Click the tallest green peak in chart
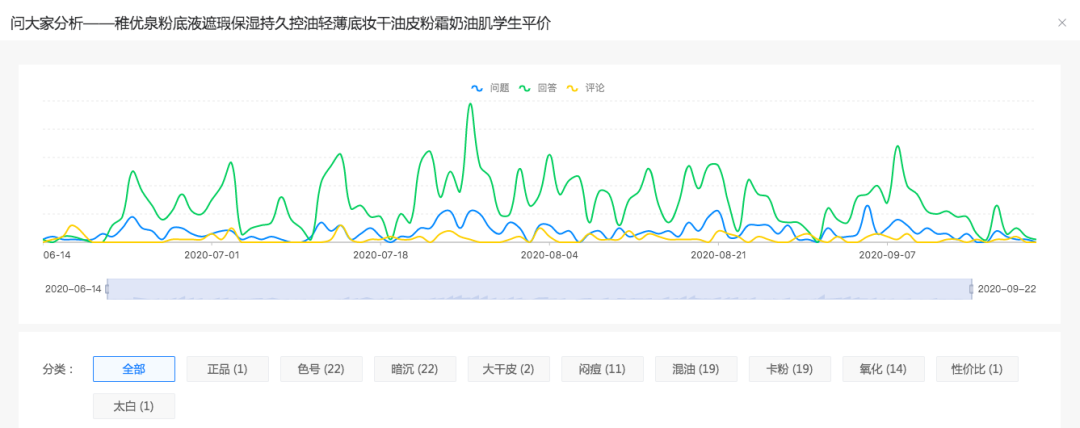This screenshot has height=428, width=1080. [470, 105]
